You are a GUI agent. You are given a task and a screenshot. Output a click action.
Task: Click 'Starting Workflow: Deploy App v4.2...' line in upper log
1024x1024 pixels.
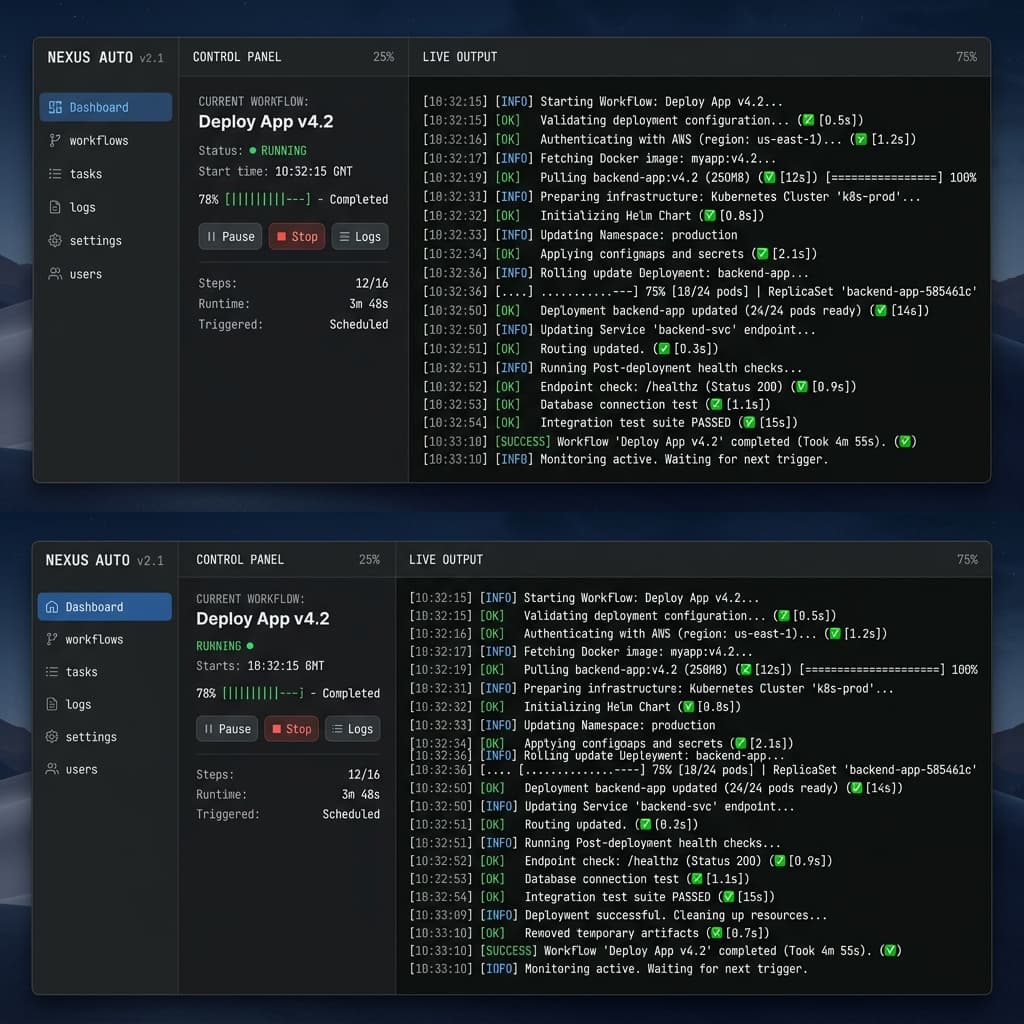click(x=603, y=102)
